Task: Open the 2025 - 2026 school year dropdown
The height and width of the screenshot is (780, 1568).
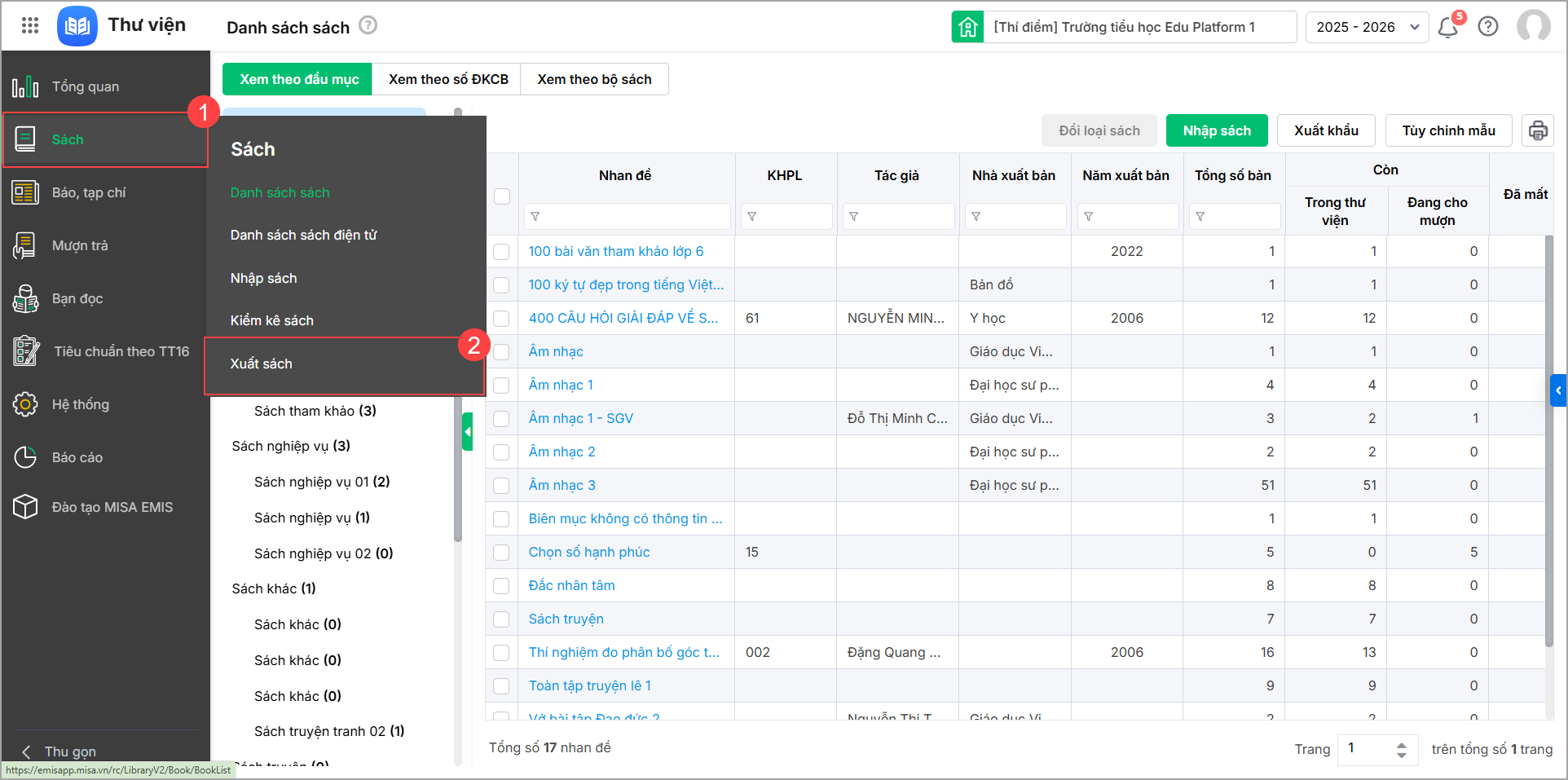Action: pyautogui.click(x=1367, y=27)
